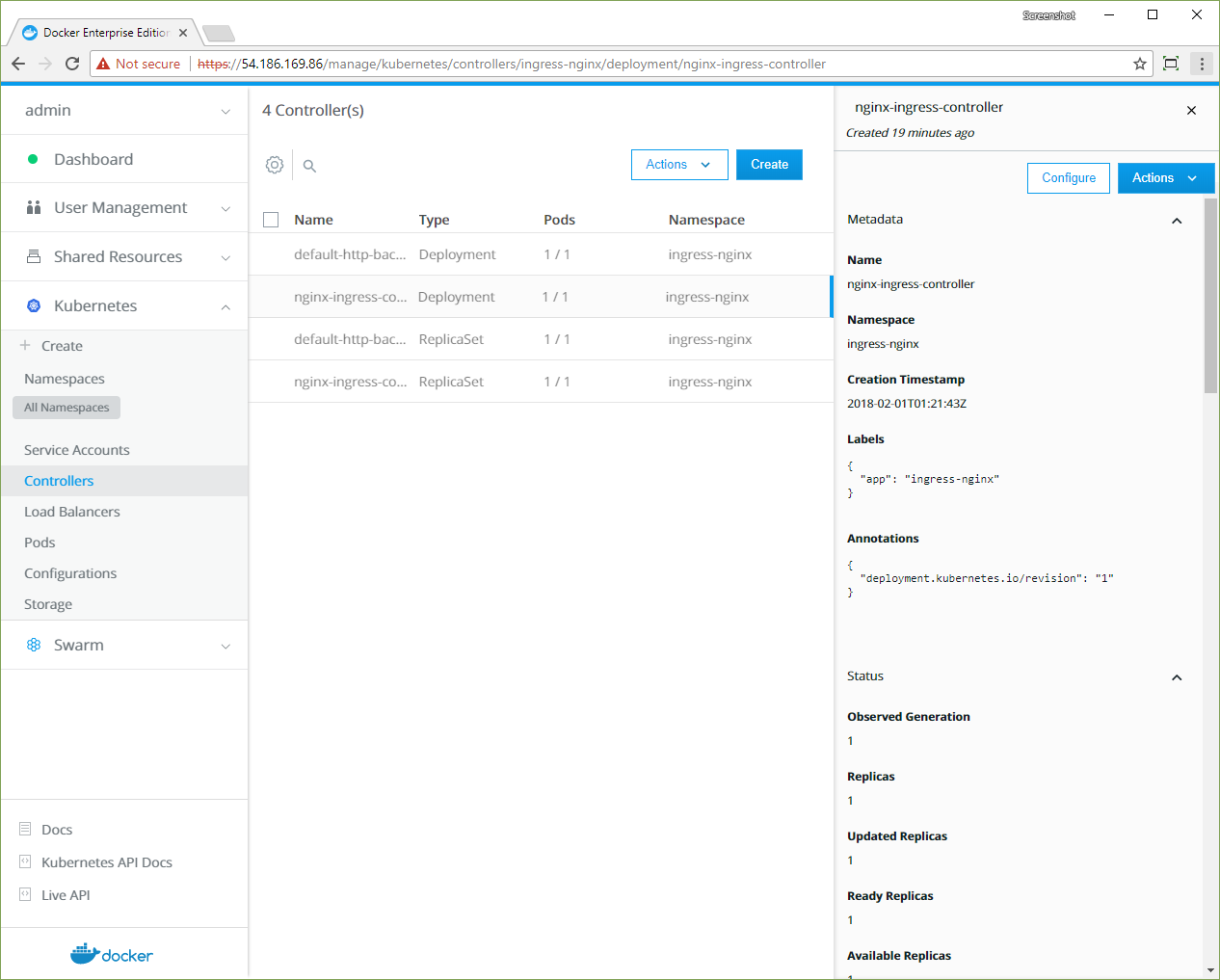Close the nginx-ingress-controller details panel

click(x=1191, y=111)
